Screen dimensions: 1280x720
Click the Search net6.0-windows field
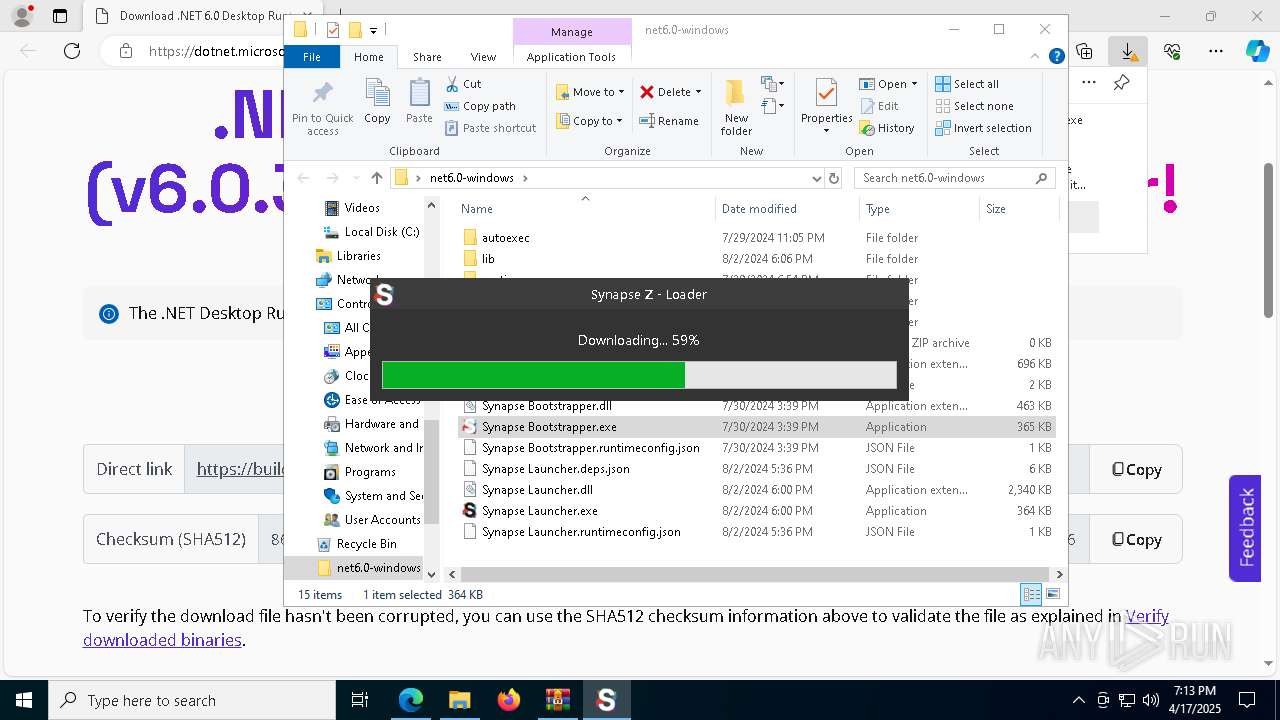point(954,178)
